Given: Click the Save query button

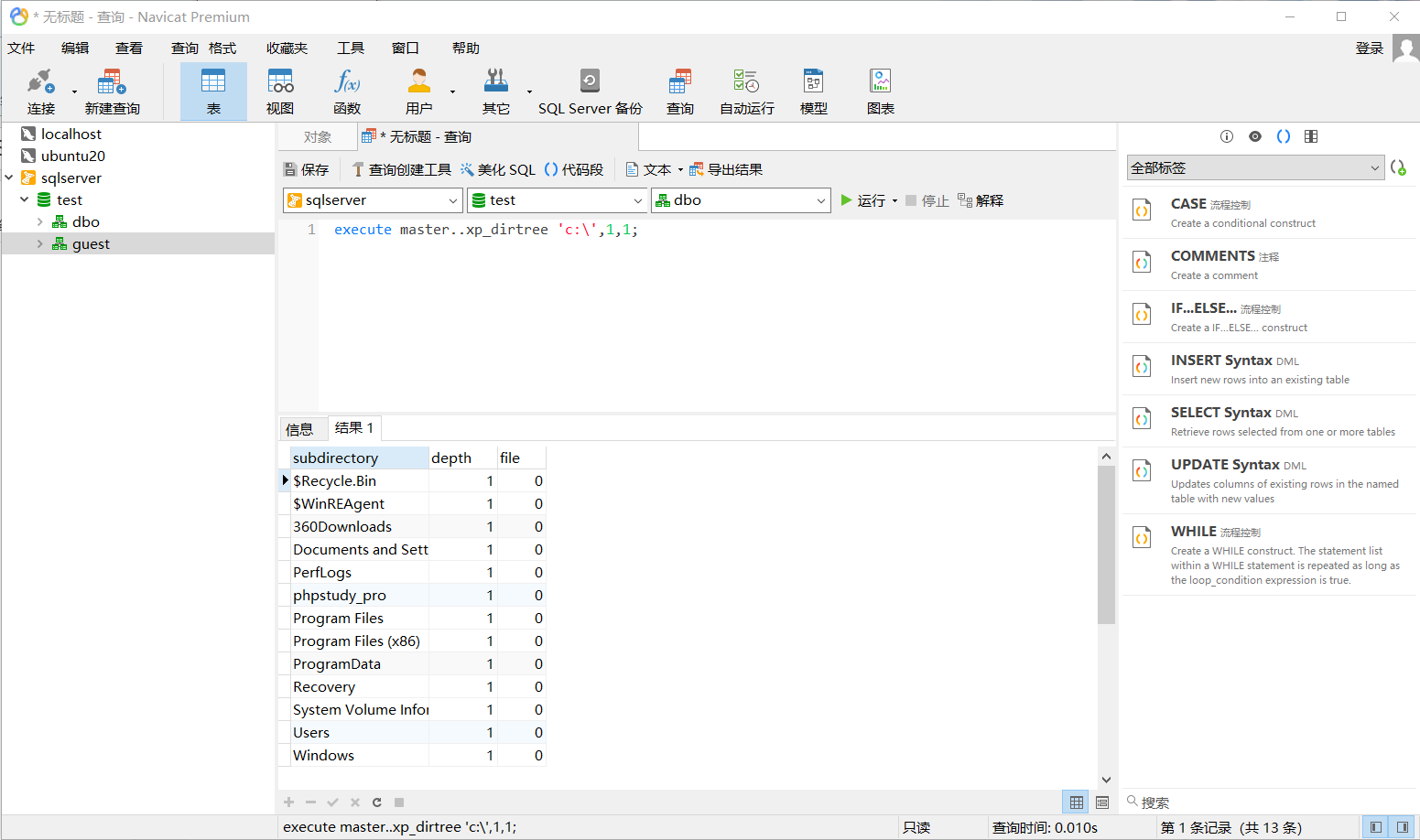Looking at the screenshot, I should click(307, 170).
